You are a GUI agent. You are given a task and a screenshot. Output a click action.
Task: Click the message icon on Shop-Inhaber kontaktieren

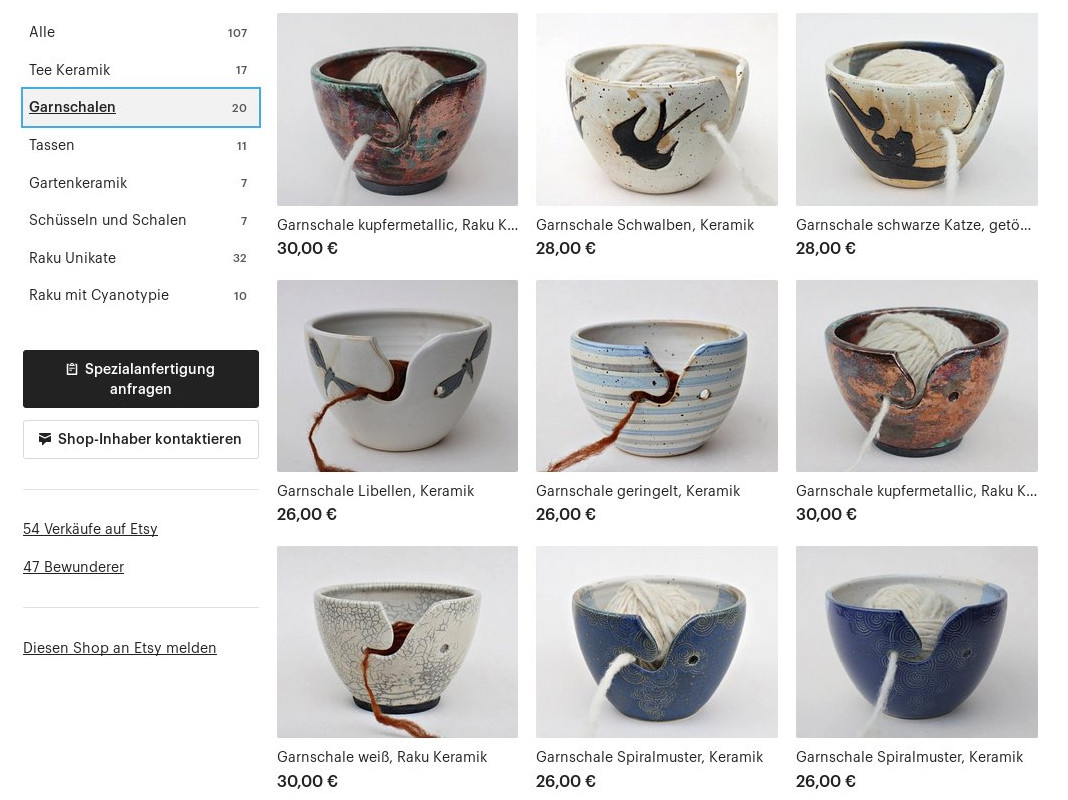[x=45, y=439]
